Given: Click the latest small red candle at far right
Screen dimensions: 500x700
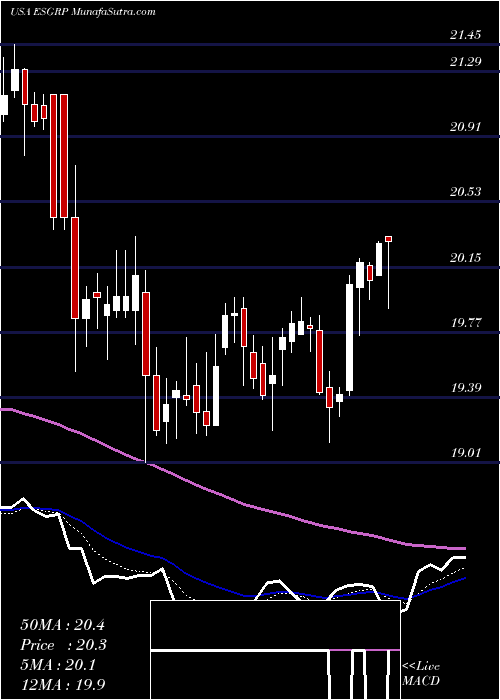Looking at the screenshot, I should click(x=388, y=239).
